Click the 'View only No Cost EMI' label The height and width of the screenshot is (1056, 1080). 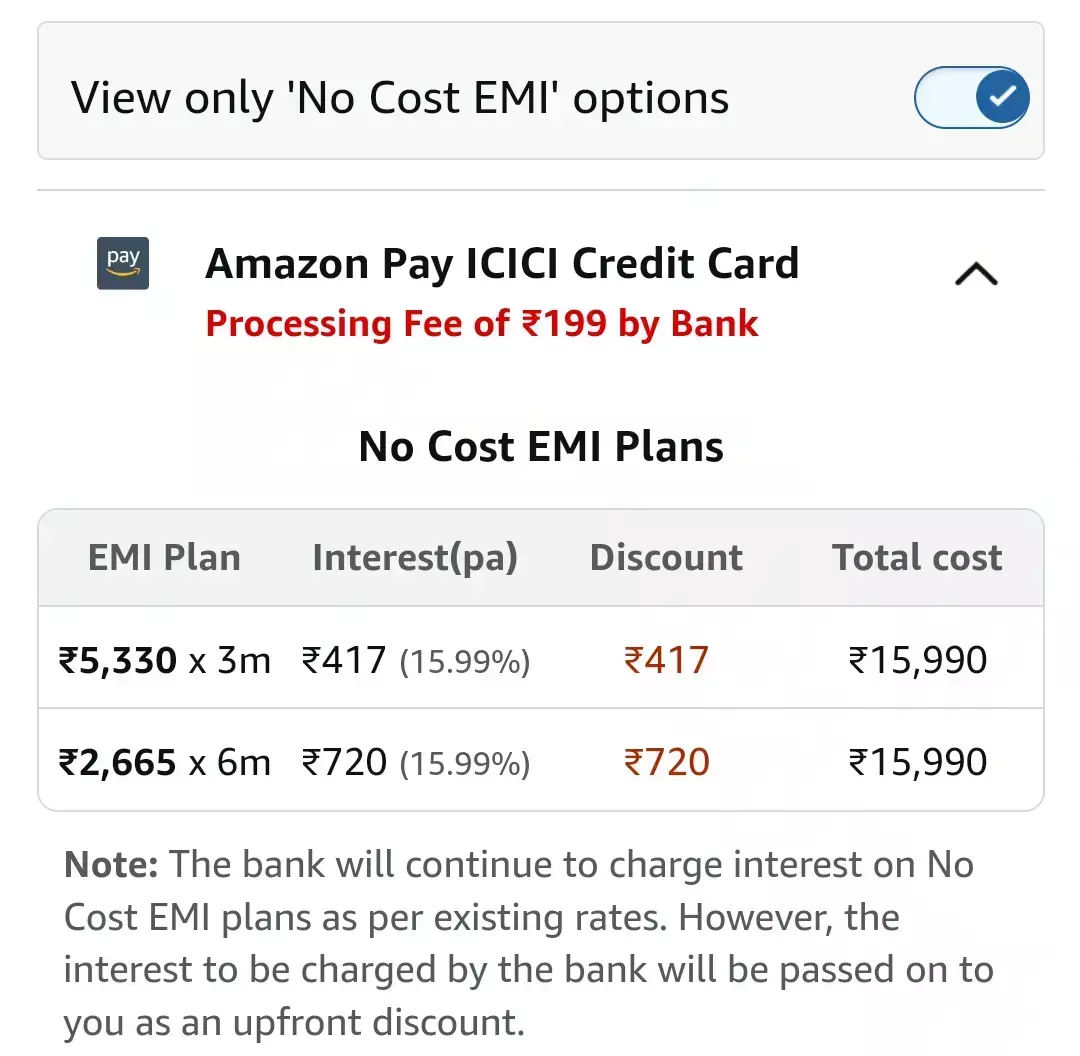(400, 98)
